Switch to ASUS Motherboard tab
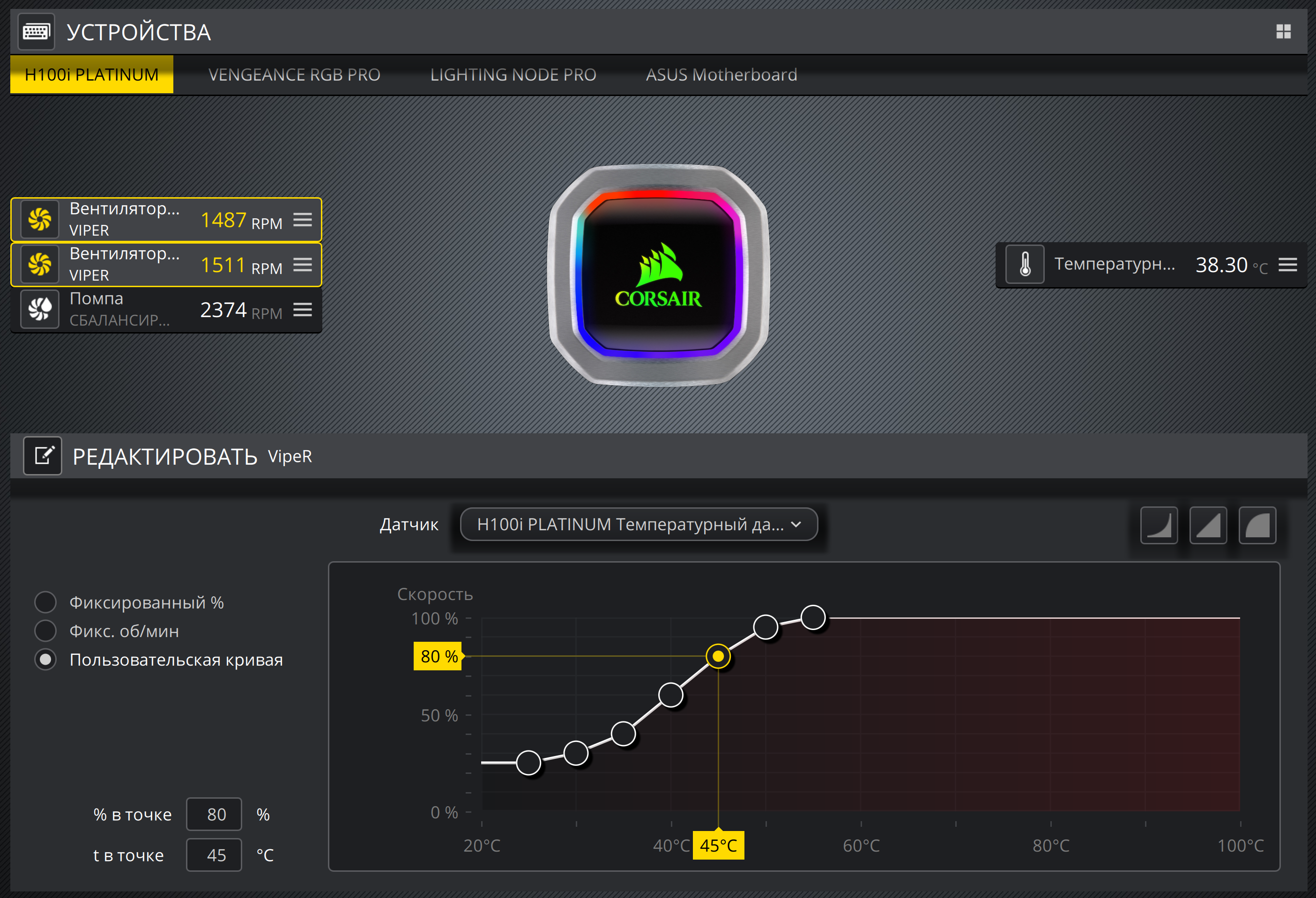 tap(721, 75)
